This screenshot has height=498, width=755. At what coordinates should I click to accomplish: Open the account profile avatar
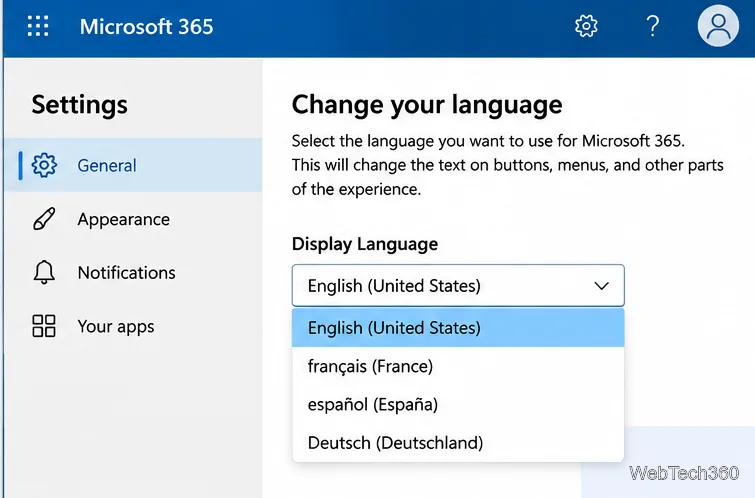(718, 26)
